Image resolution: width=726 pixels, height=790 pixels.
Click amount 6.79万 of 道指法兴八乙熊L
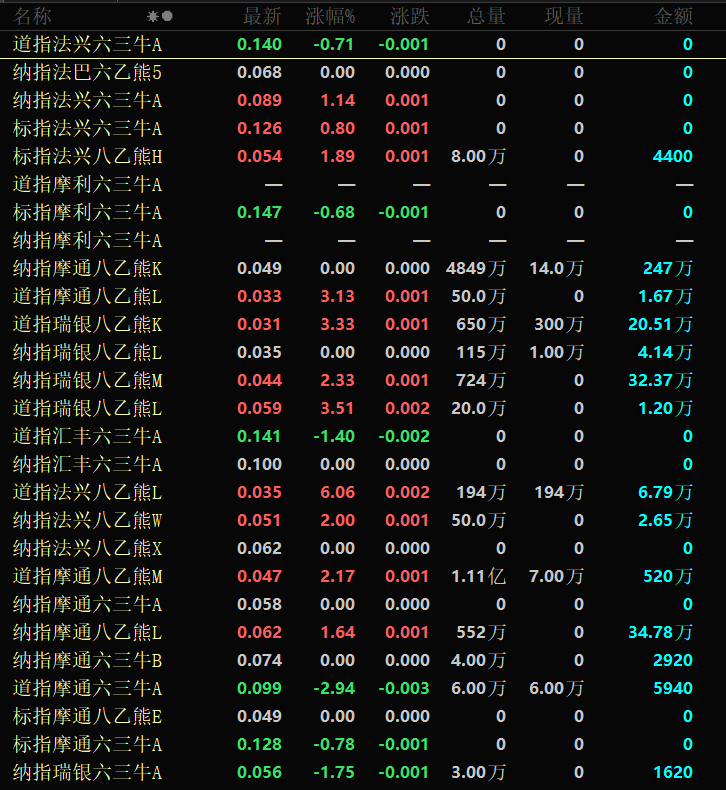(x=666, y=492)
